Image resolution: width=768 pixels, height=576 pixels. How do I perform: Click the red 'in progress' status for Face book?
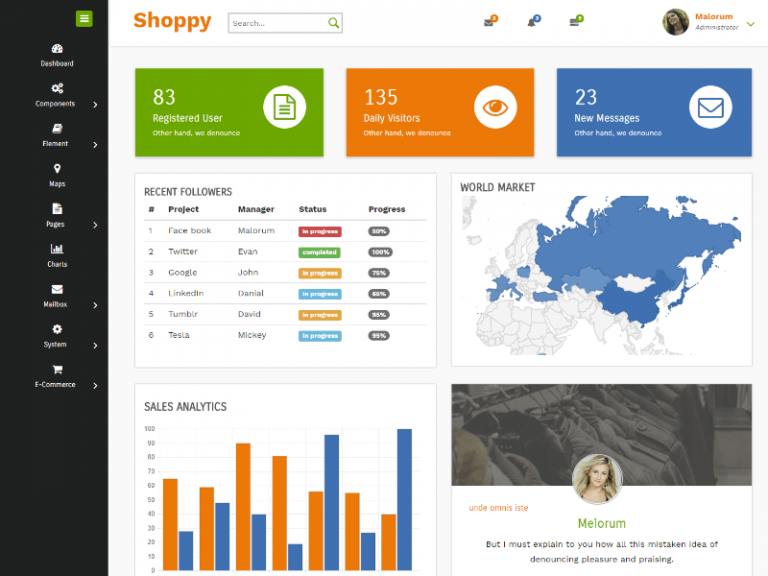click(319, 231)
